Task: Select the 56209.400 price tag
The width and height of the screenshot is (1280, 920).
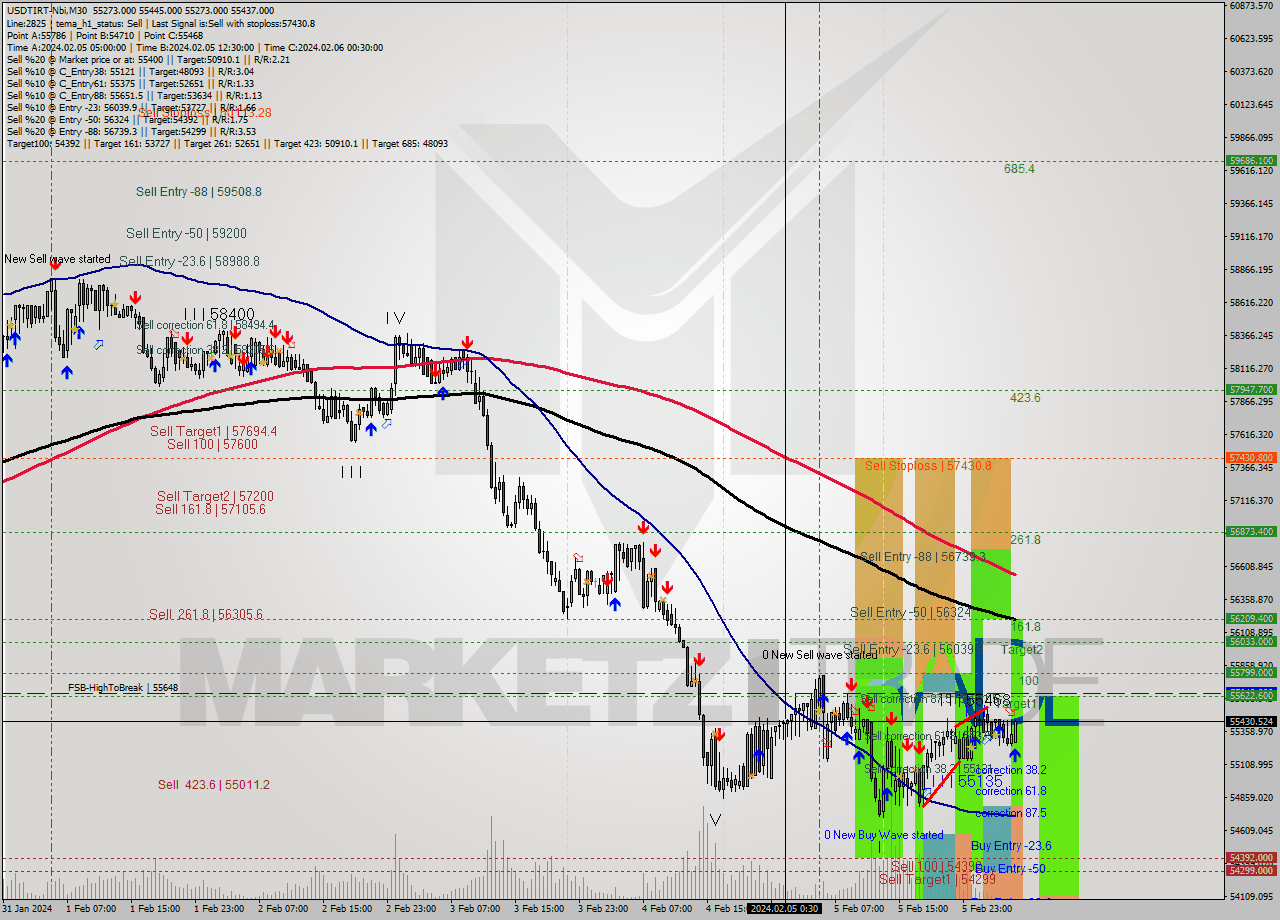Action: pyautogui.click(x=1251, y=618)
